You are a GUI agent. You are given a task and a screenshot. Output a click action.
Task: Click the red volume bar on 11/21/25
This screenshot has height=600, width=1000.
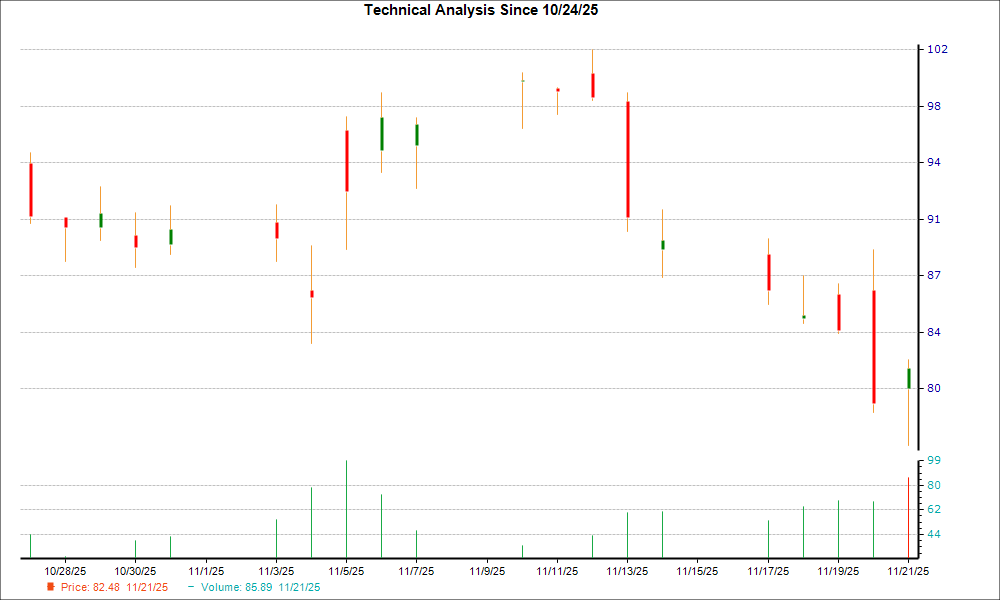coord(908,515)
